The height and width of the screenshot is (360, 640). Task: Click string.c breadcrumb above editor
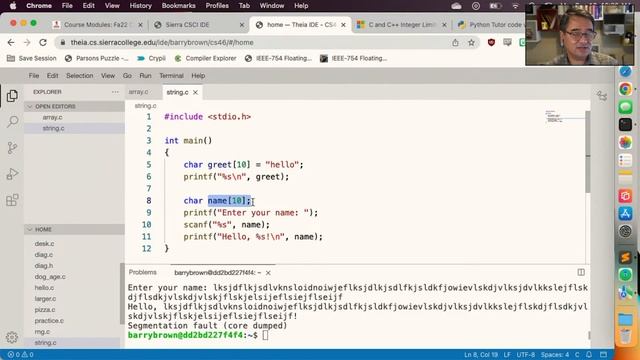click(x=146, y=106)
